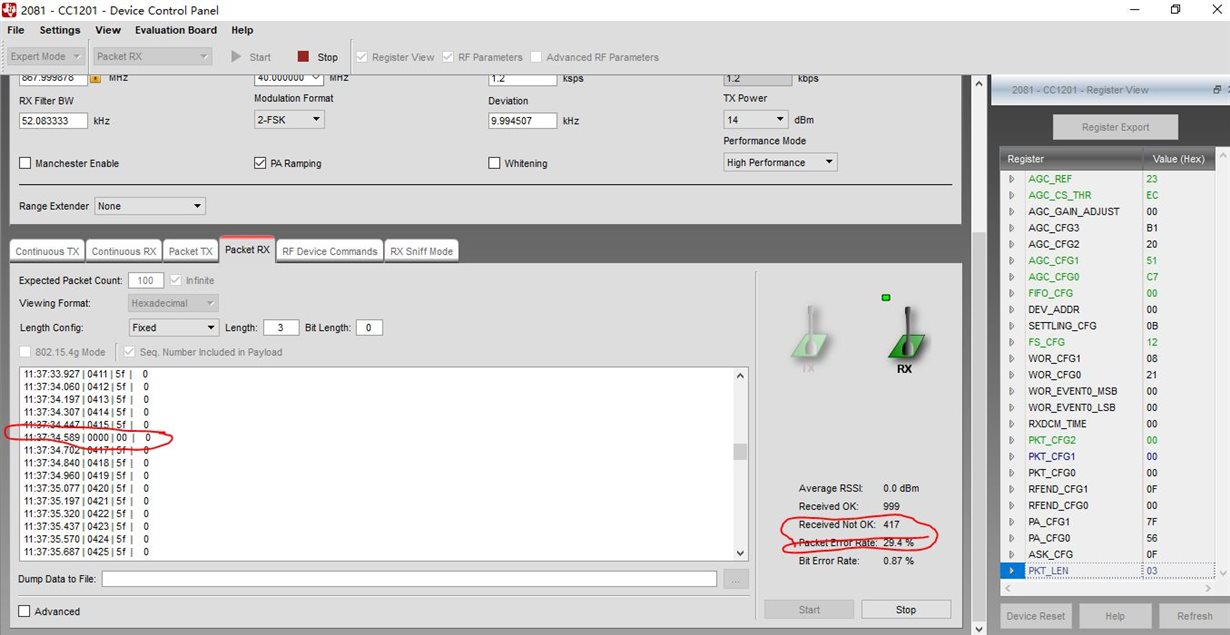Image resolution: width=1230 pixels, height=635 pixels.
Task: Expand the AGC_REF register row
Action: (1011, 179)
